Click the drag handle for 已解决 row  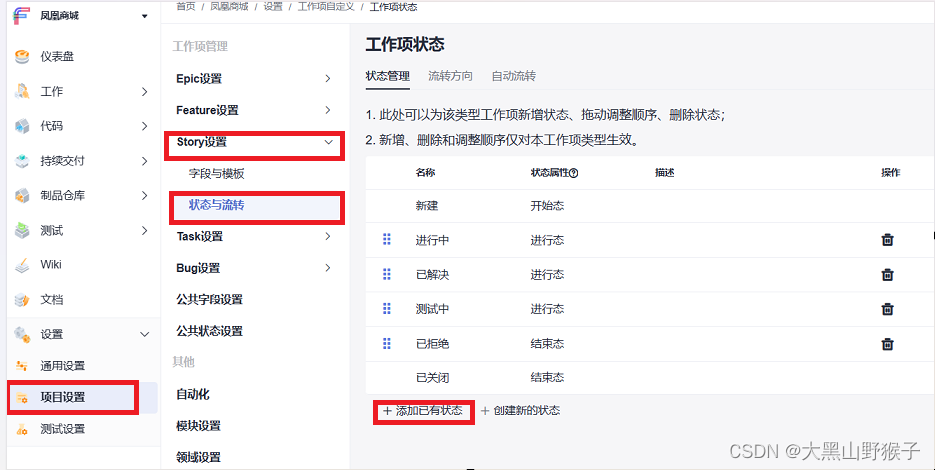386,274
